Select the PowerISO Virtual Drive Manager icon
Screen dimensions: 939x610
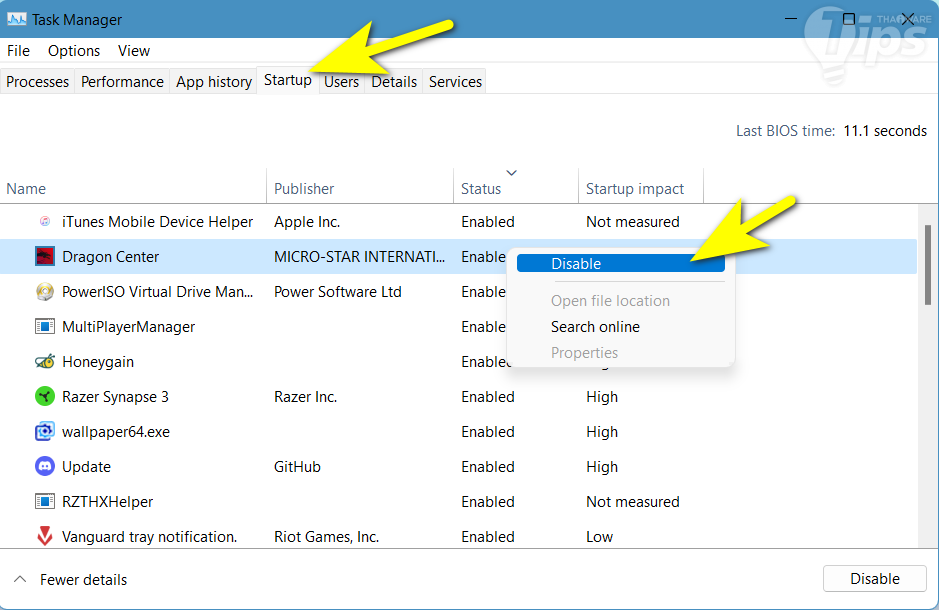tap(44, 292)
